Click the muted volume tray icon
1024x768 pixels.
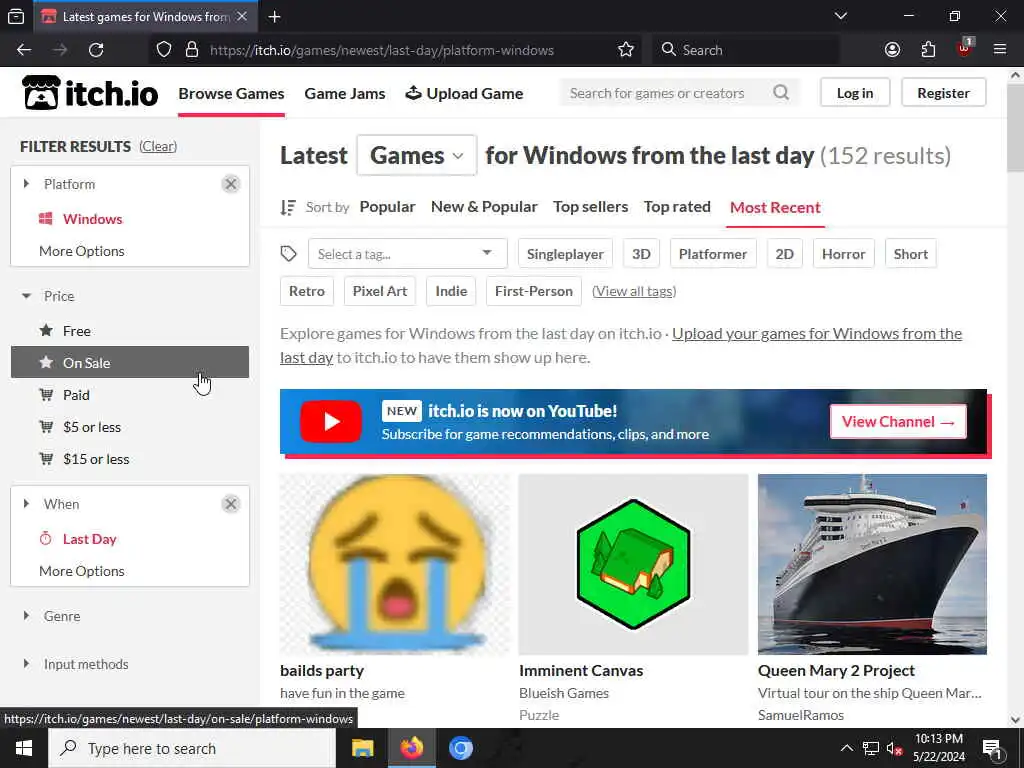coord(893,748)
